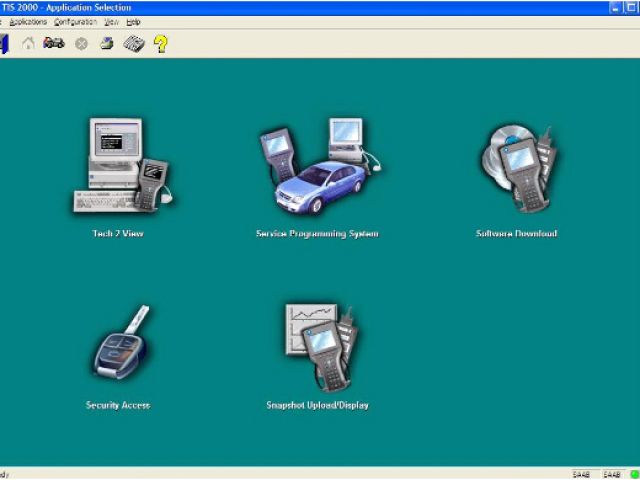Click the keyboard-like device icon in toolbar
640x480 pixels.
click(x=133, y=44)
